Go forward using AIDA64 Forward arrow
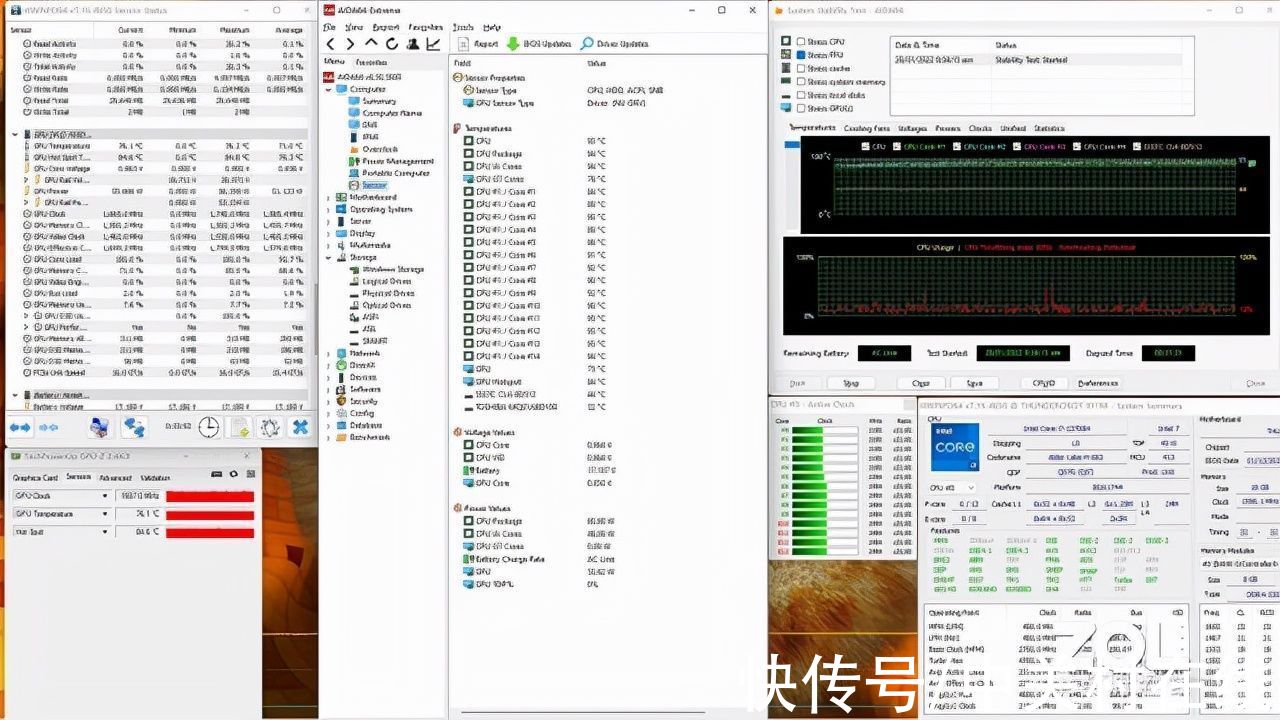 (x=350, y=44)
